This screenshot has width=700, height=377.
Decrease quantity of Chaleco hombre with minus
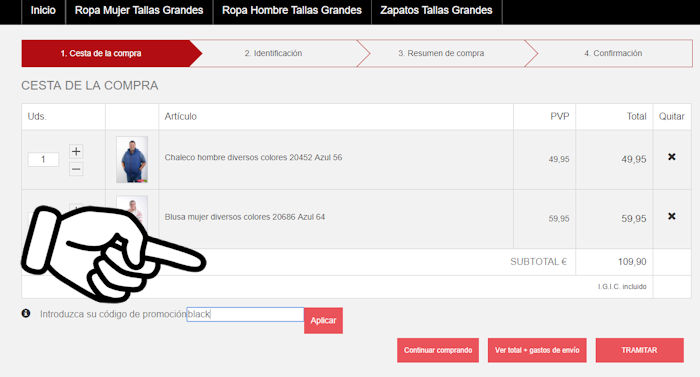click(76, 169)
